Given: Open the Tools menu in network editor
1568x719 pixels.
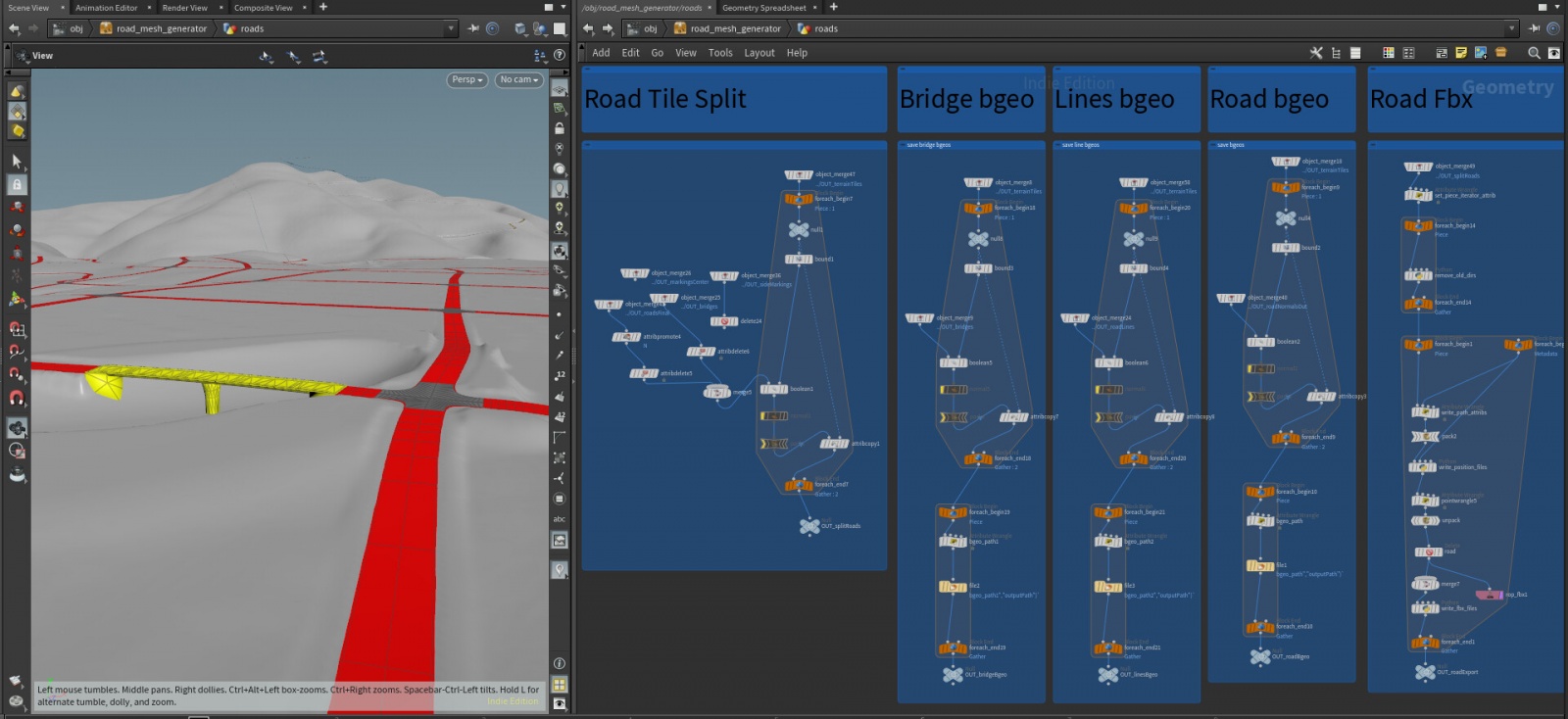Looking at the screenshot, I should (x=720, y=53).
